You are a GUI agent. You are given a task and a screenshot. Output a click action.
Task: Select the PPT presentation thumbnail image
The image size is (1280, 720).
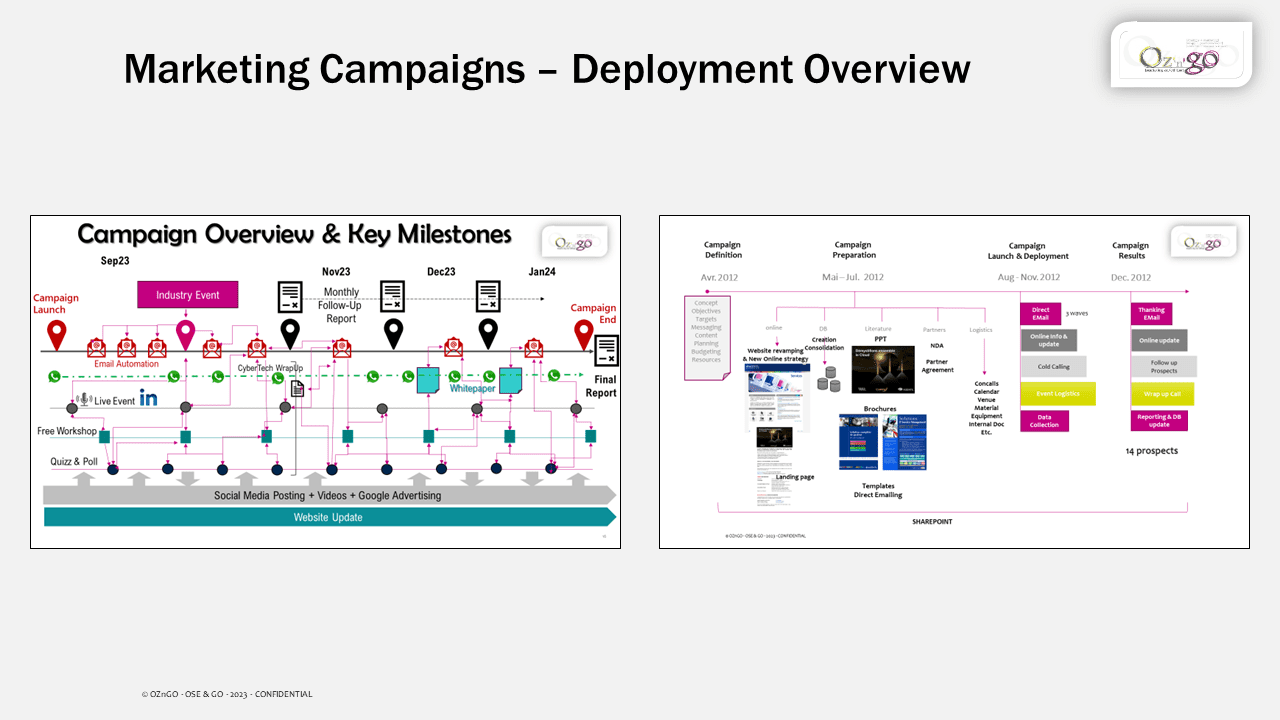pyautogui.click(x=882, y=369)
